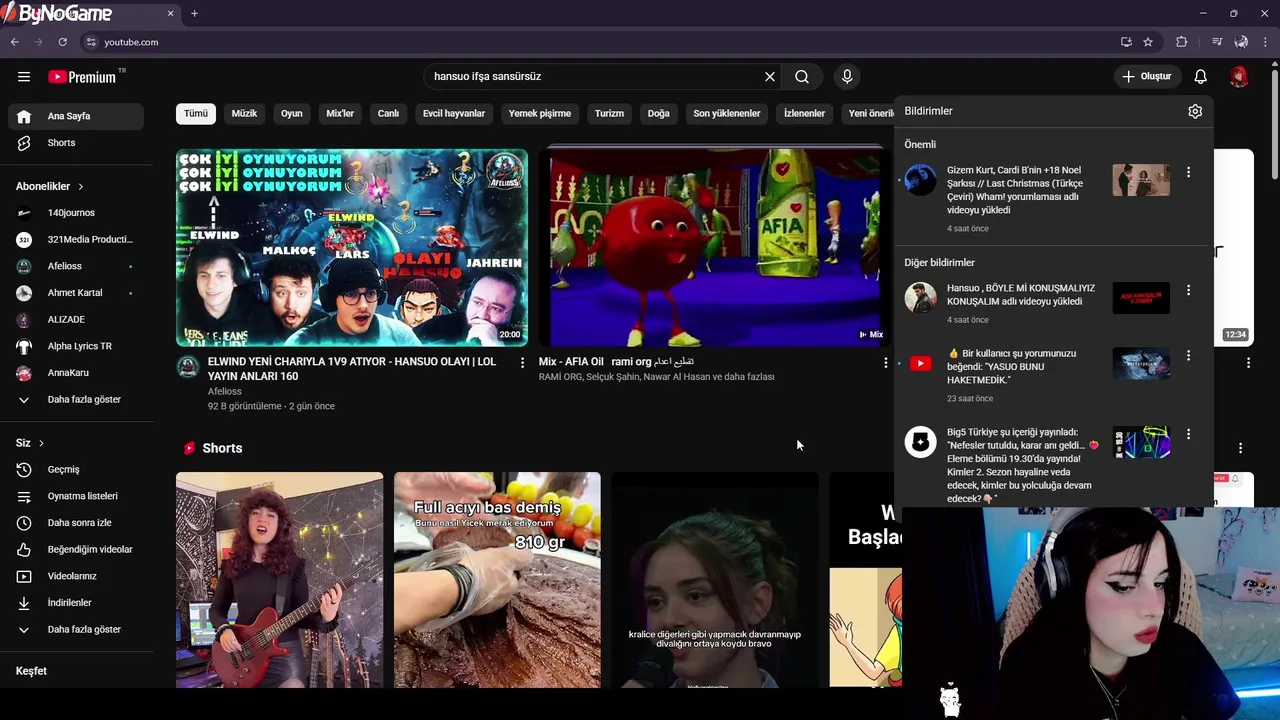Open Shorts in the sidebar

pos(76,143)
